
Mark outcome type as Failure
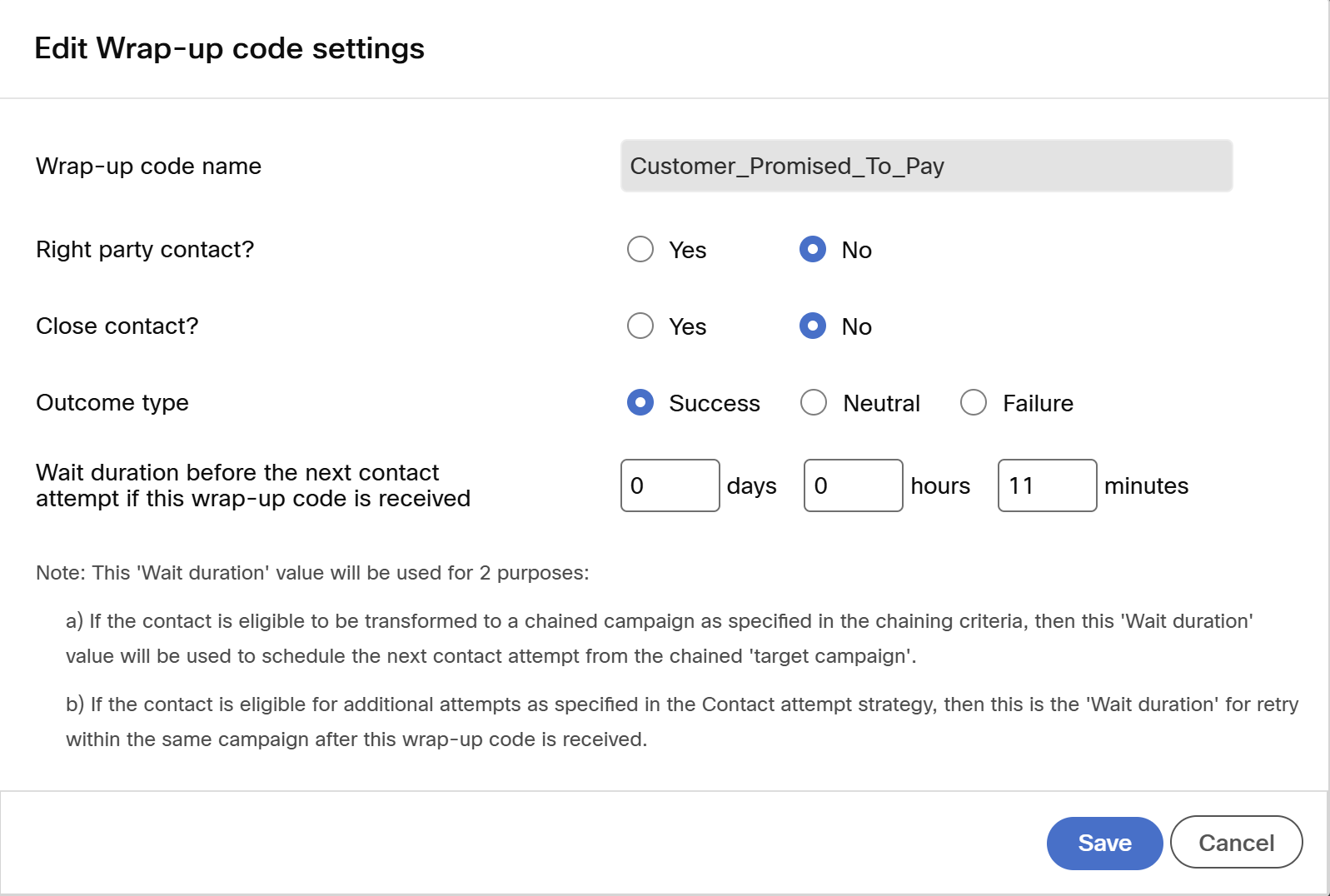(974, 402)
